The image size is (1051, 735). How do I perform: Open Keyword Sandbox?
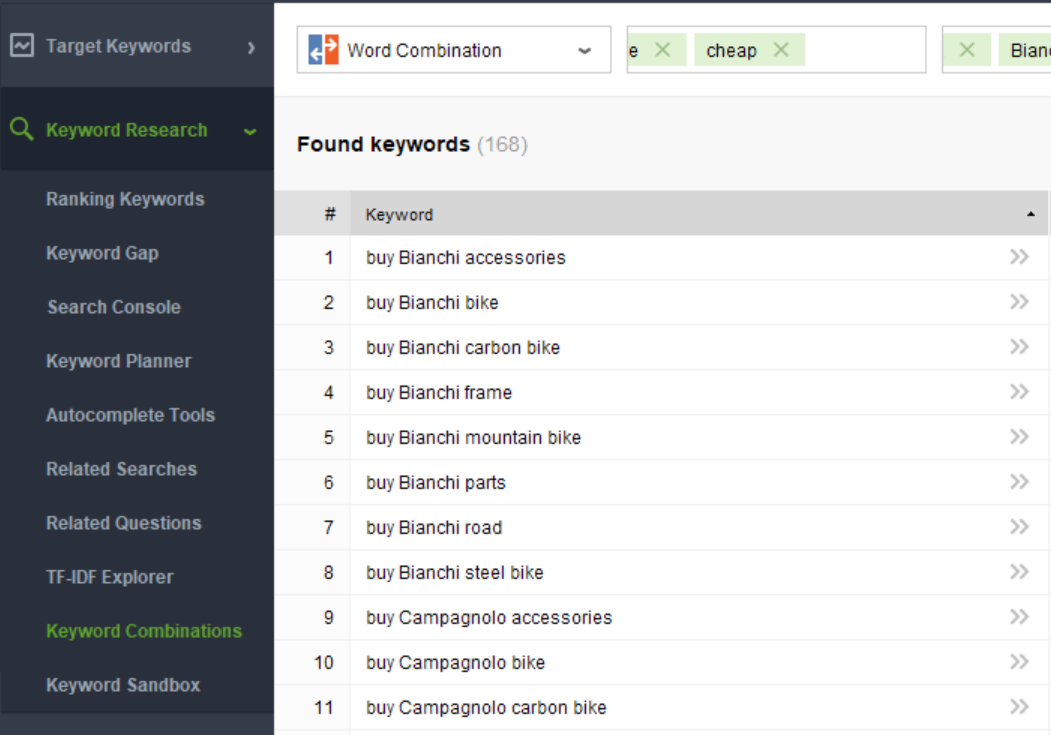(123, 685)
